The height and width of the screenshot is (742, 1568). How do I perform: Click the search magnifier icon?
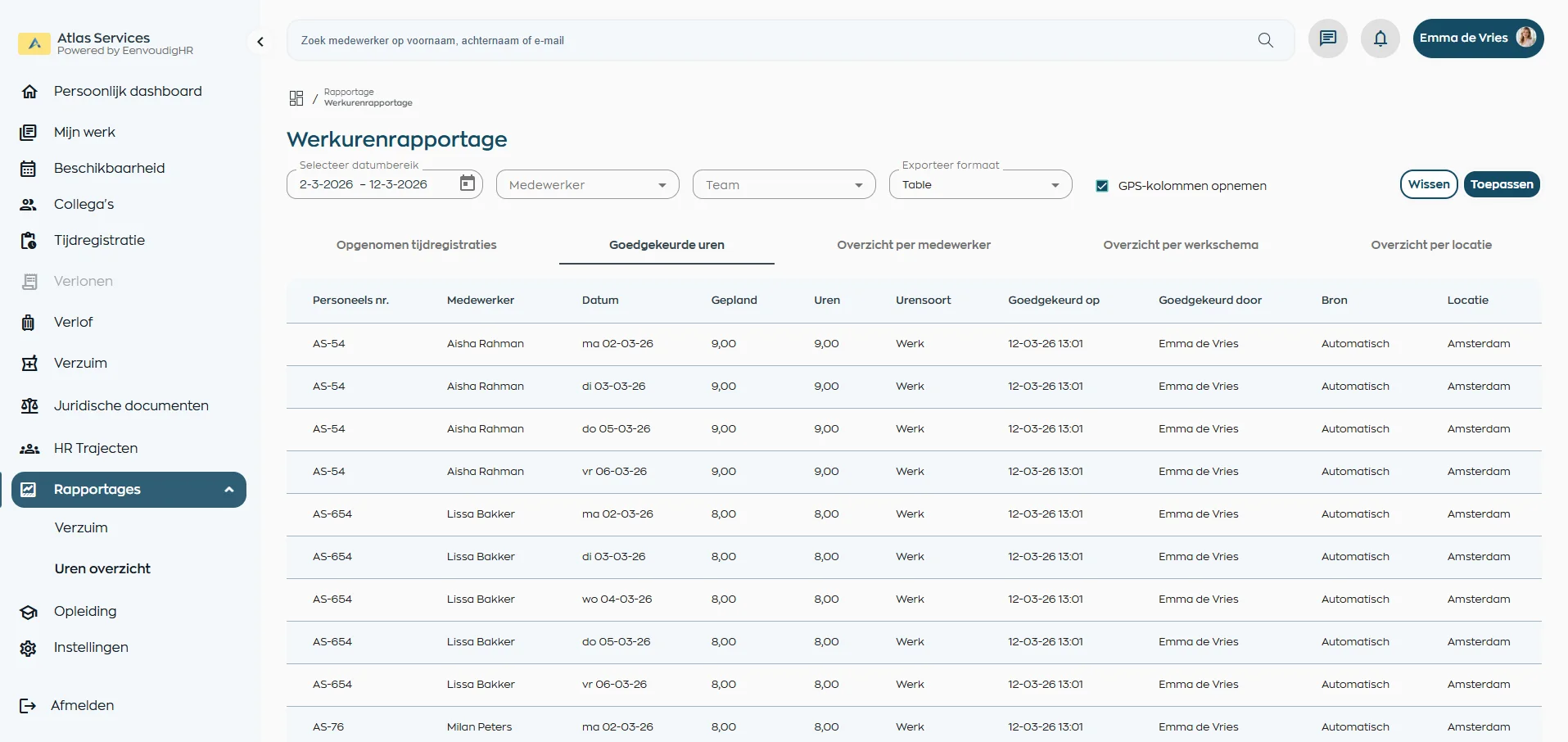1265,40
